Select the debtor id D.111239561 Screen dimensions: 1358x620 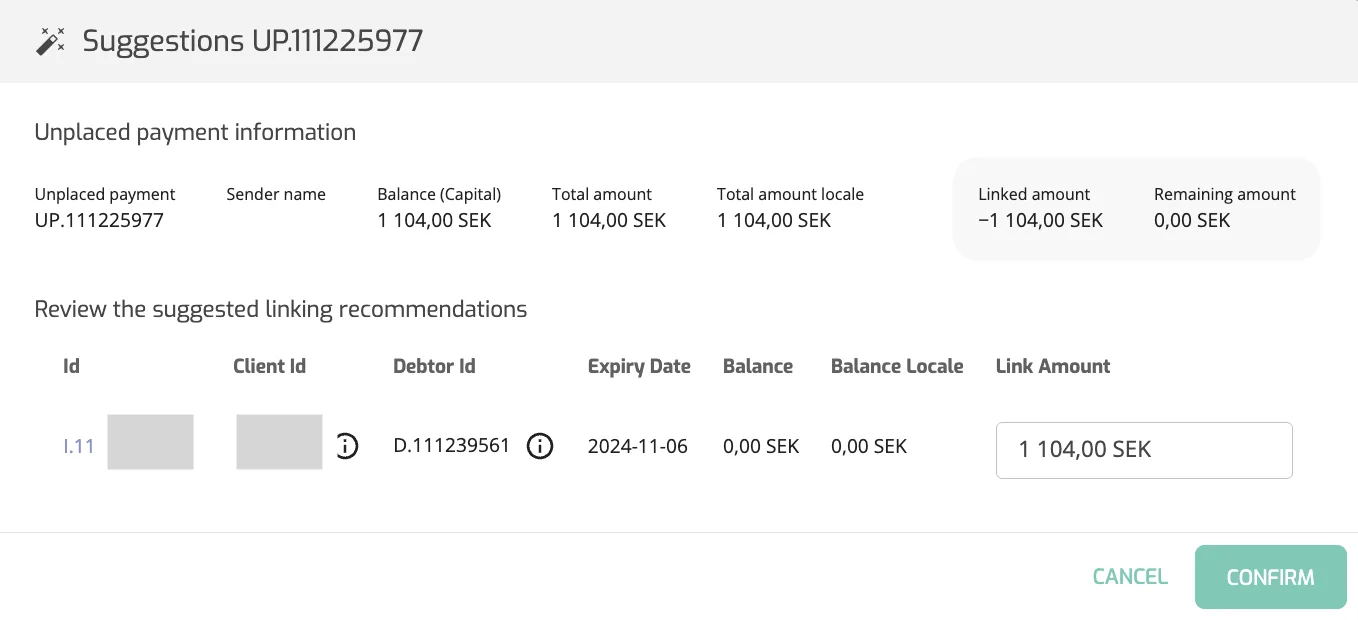[x=452, y=446]
